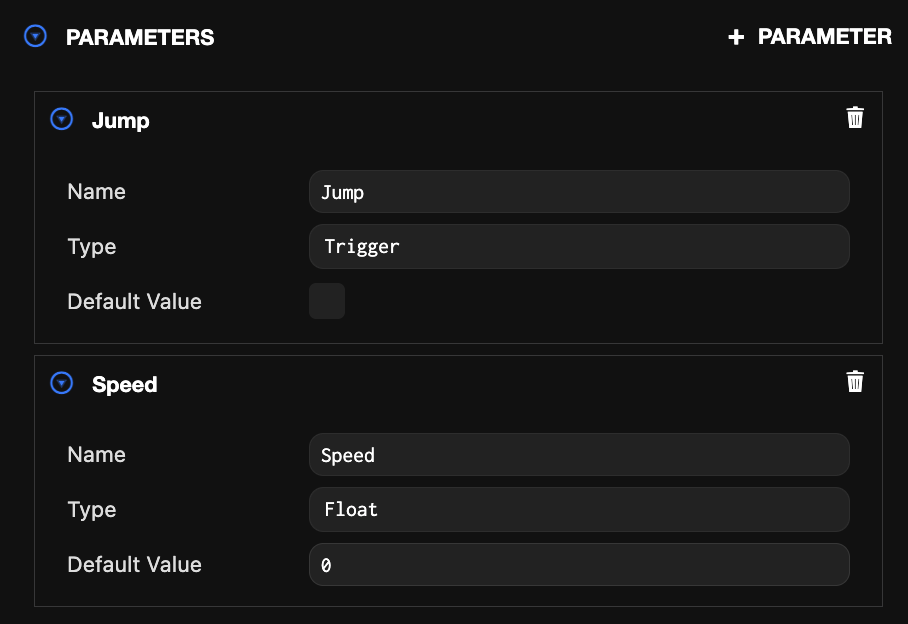Viewport: 908px width, 624px height.
Task: Delete the Jump parameter with trash icon
Action: 855,118
